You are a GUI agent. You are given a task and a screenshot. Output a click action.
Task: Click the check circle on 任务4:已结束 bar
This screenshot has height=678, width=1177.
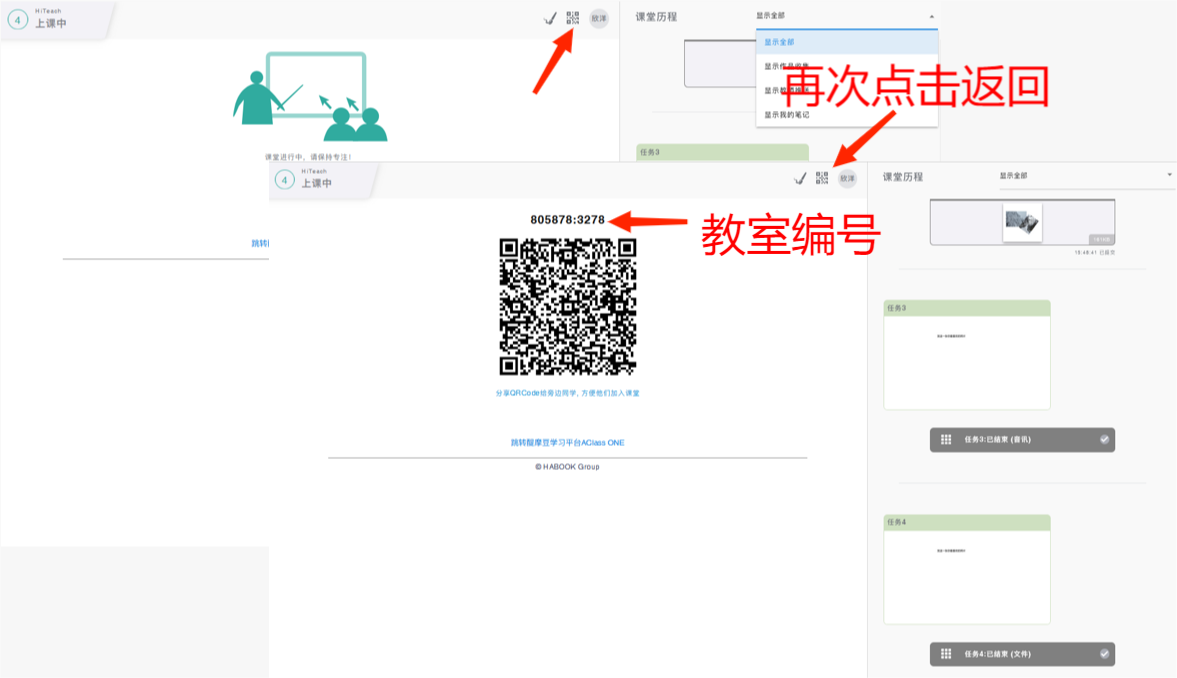(1104, 654)
